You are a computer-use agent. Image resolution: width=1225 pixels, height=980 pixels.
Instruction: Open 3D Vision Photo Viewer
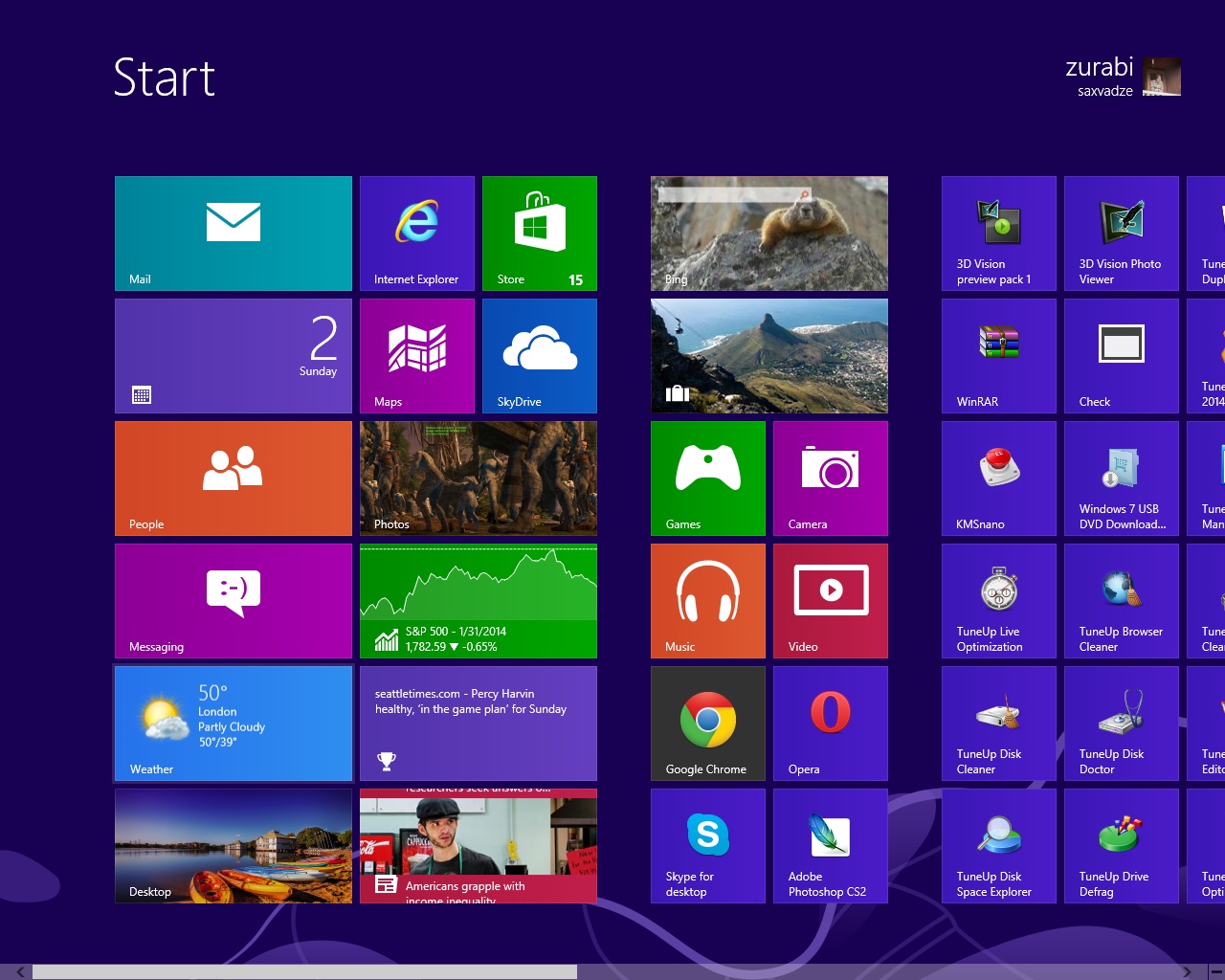(x=1122, y=234)
